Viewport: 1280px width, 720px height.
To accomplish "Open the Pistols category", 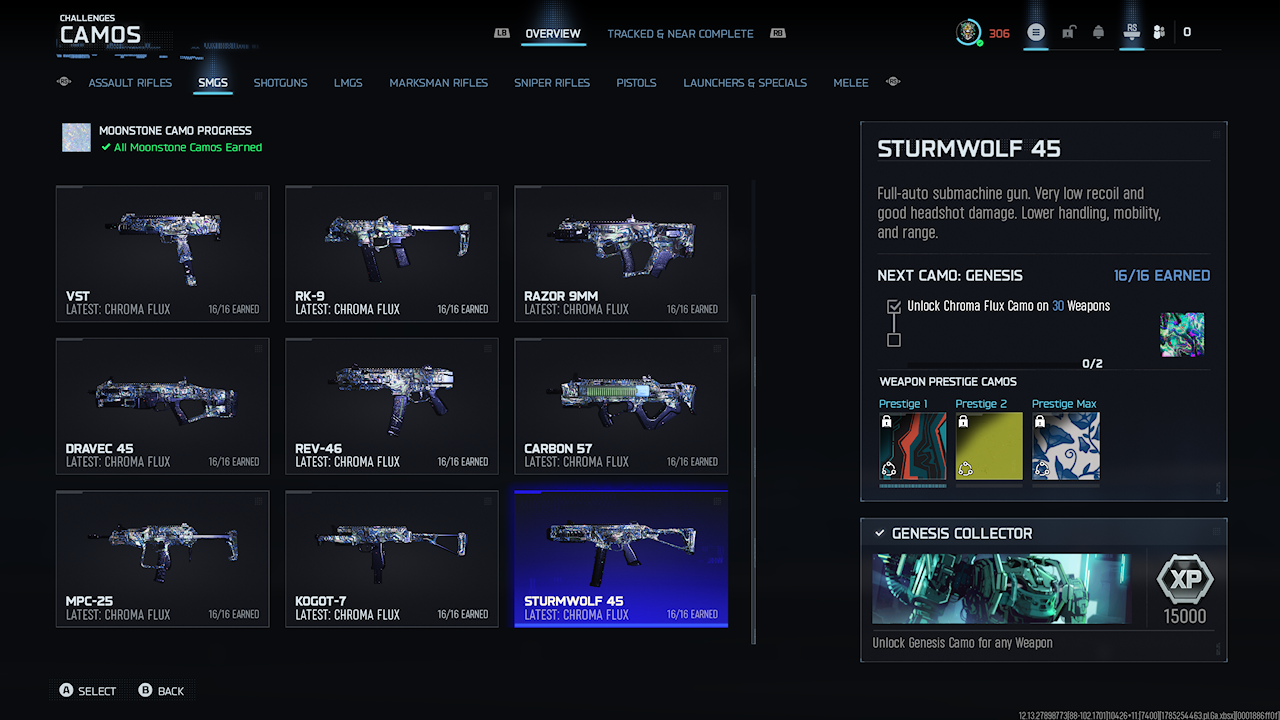I will 636,83.
